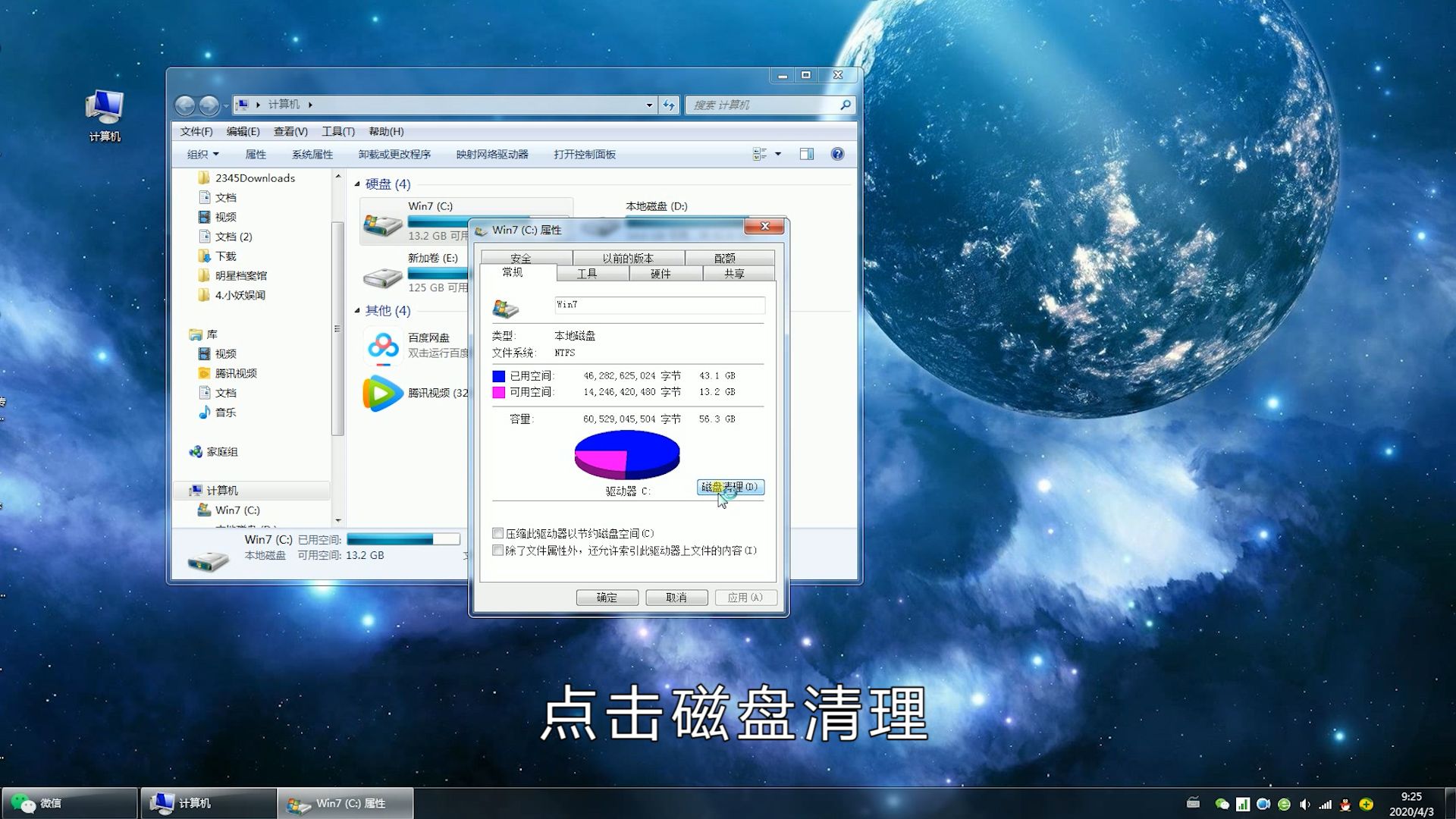Screen dimensions: 1456x819
Task: Open 音乐 library in sidebar
Action: point(218,413)
